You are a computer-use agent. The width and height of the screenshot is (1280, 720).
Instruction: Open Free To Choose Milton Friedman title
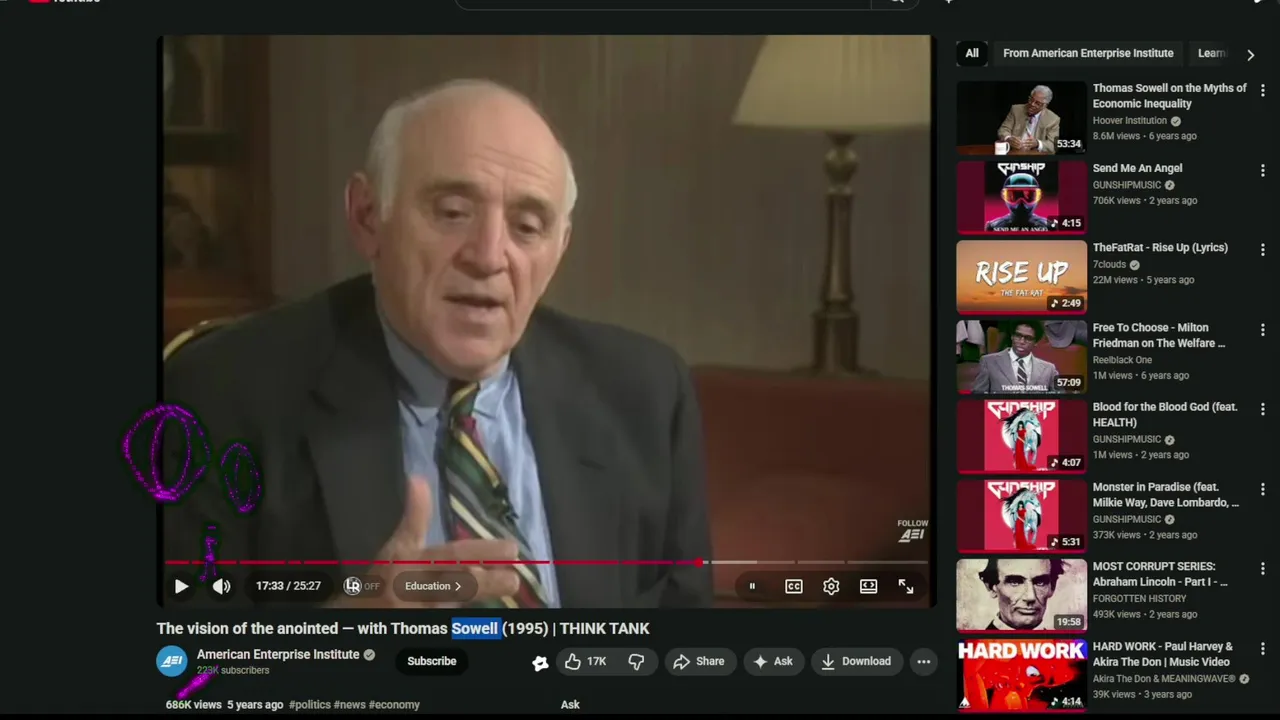click(x=1158, y=335)
